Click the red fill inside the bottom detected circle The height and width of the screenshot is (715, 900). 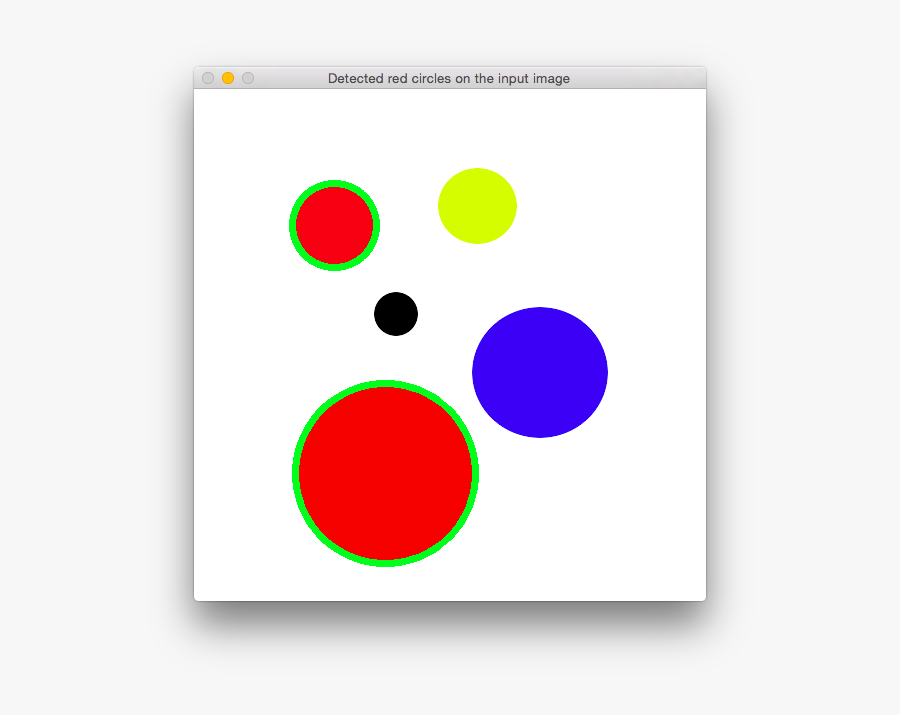pos(387,474)
